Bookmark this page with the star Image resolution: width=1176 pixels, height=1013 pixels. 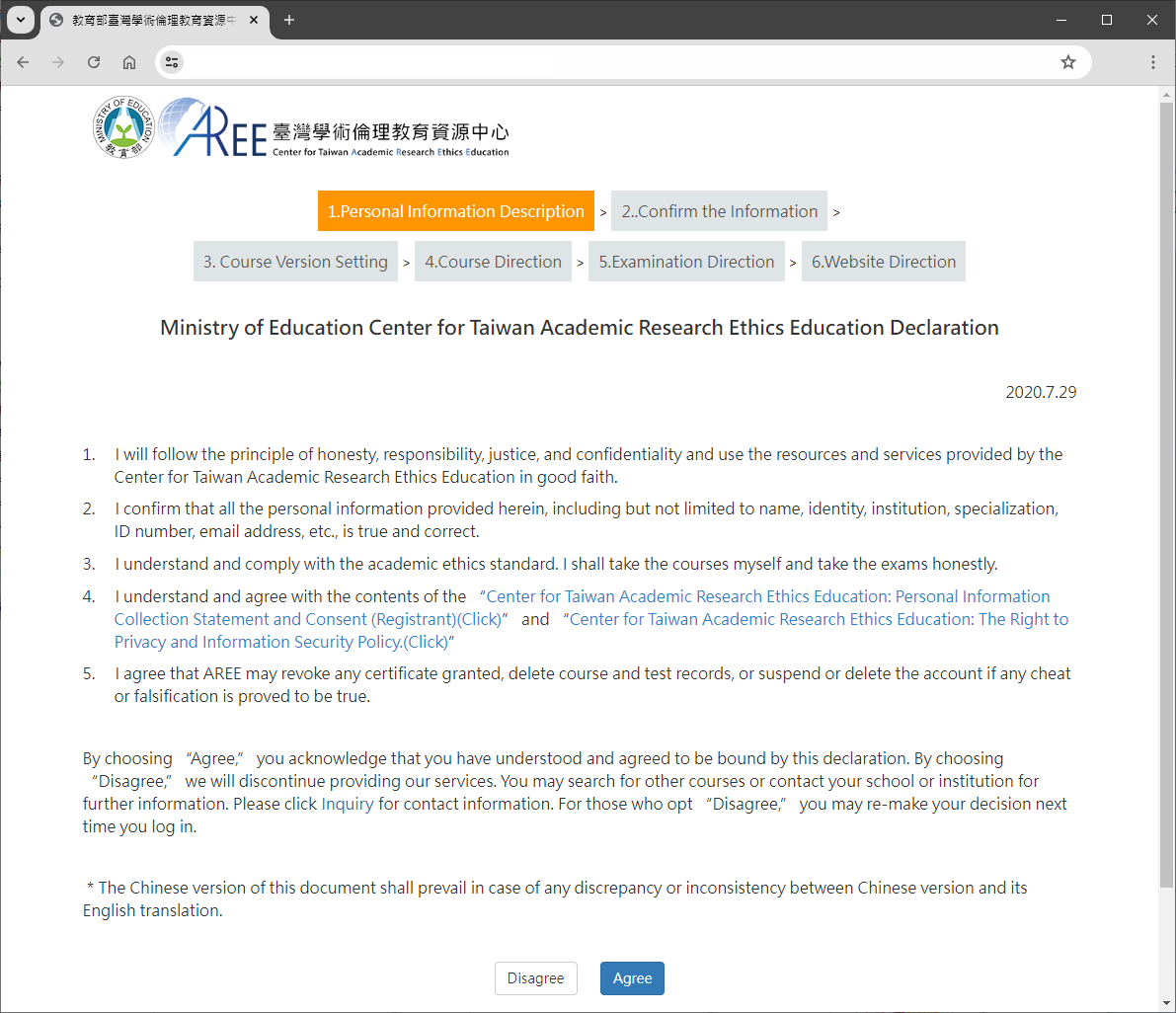point(1068,62)
